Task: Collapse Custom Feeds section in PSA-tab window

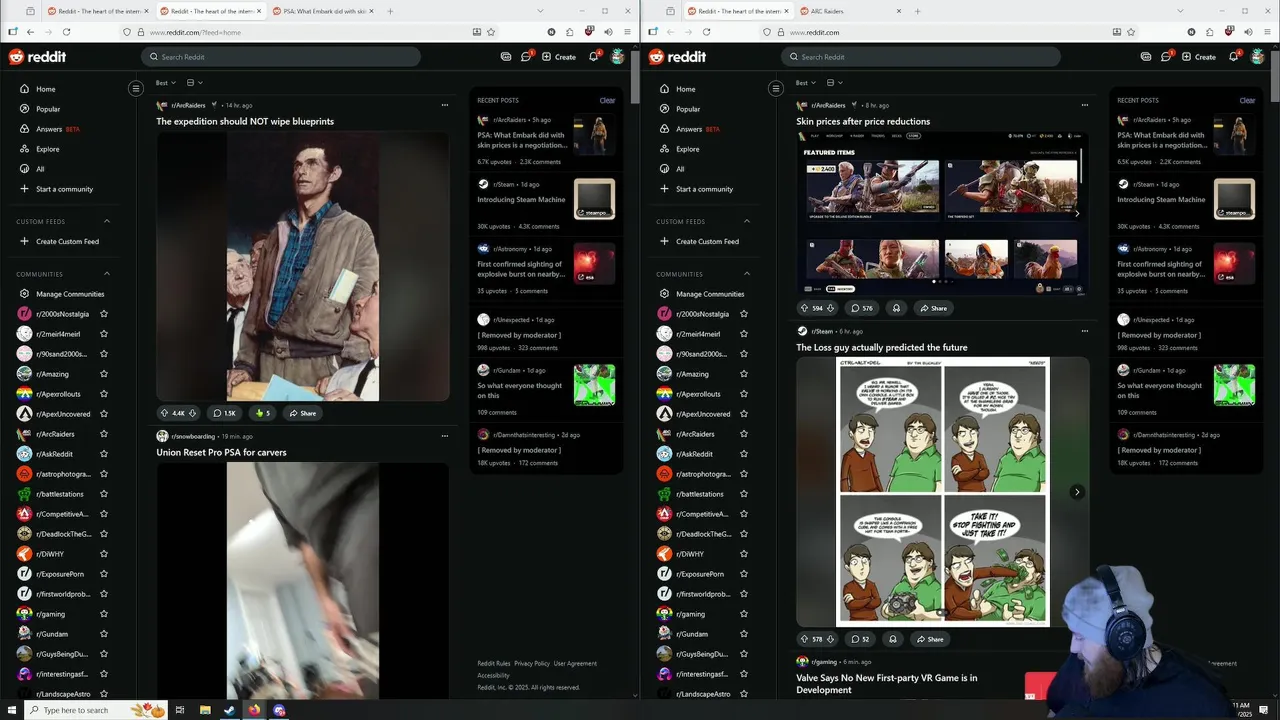Action: pos(107,221)
